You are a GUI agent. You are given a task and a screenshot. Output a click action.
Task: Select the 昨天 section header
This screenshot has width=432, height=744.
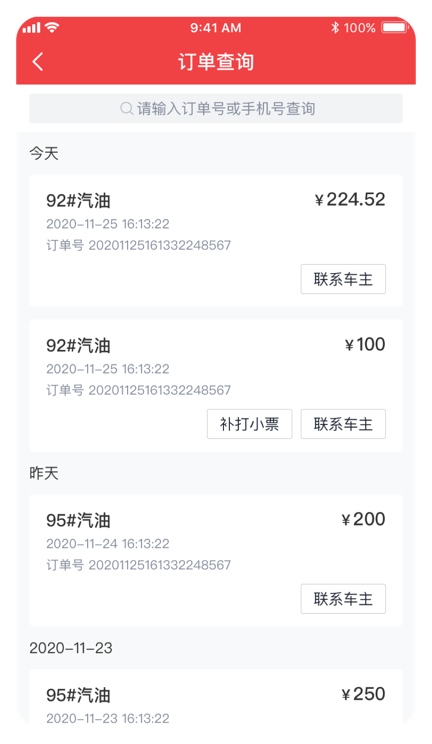(x=44, y=473)
